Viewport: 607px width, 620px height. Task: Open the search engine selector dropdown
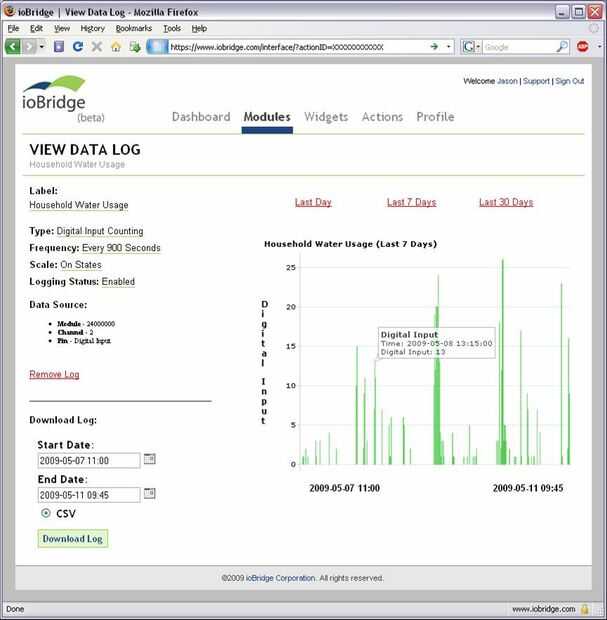coord(471,47)
